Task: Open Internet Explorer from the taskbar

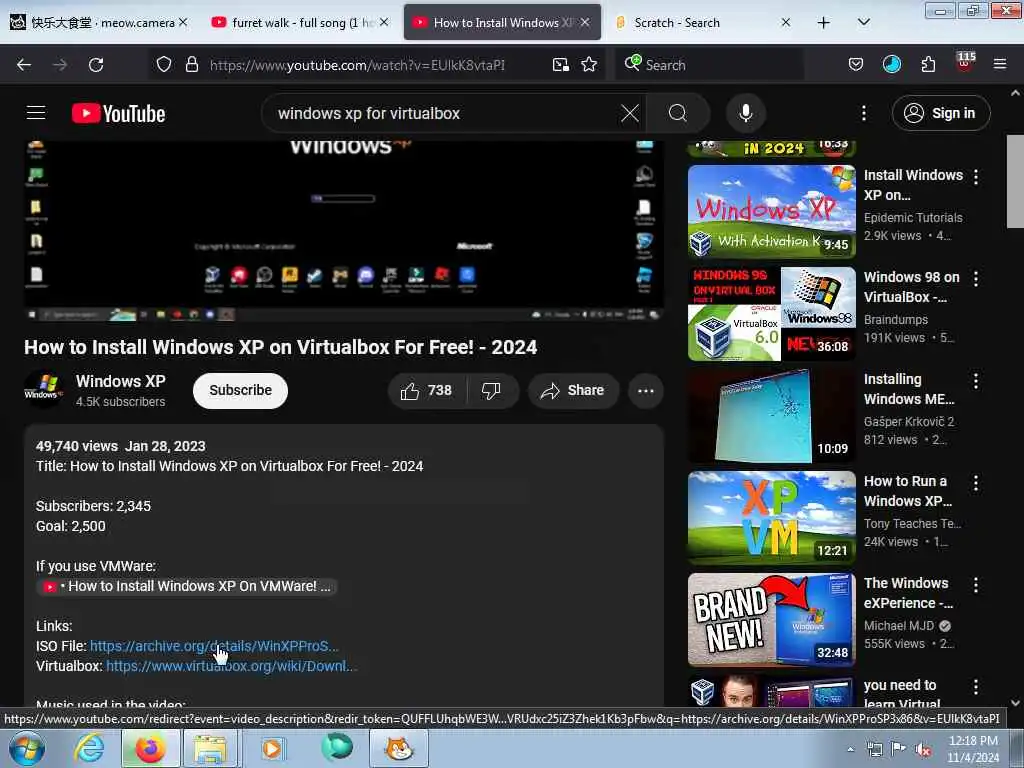Action: pos(89,748)
